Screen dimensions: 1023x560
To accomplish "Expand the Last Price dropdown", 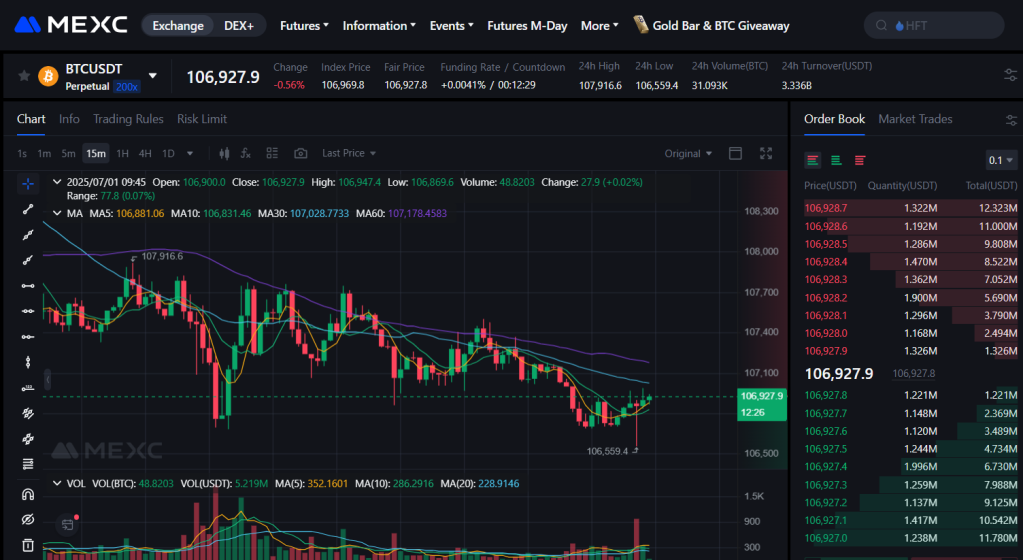I will click(x=349, y=153).
